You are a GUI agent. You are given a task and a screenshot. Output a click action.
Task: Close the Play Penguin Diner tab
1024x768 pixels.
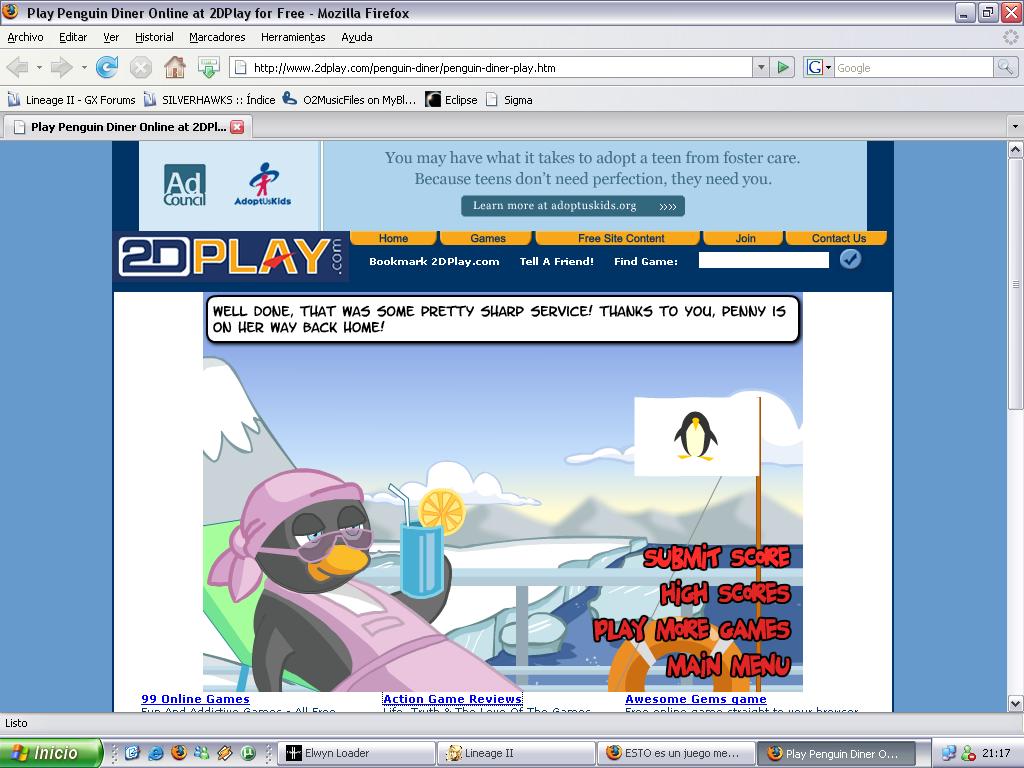pyautogui.click(x=238, y=127)
